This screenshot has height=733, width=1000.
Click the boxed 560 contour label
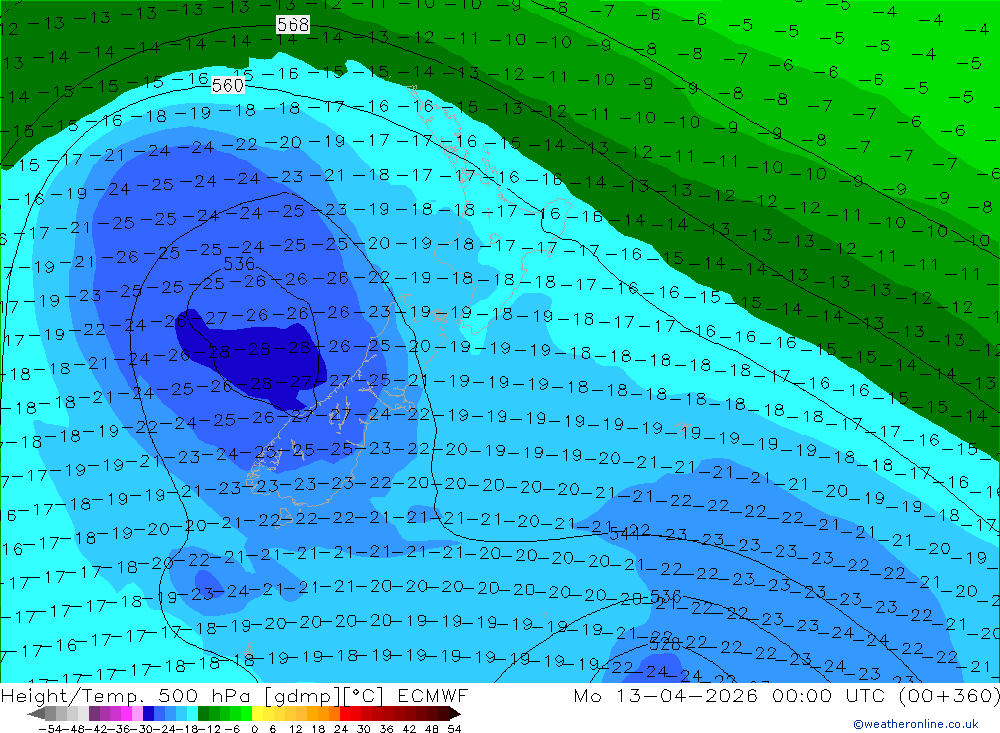(x=227, y=85)
